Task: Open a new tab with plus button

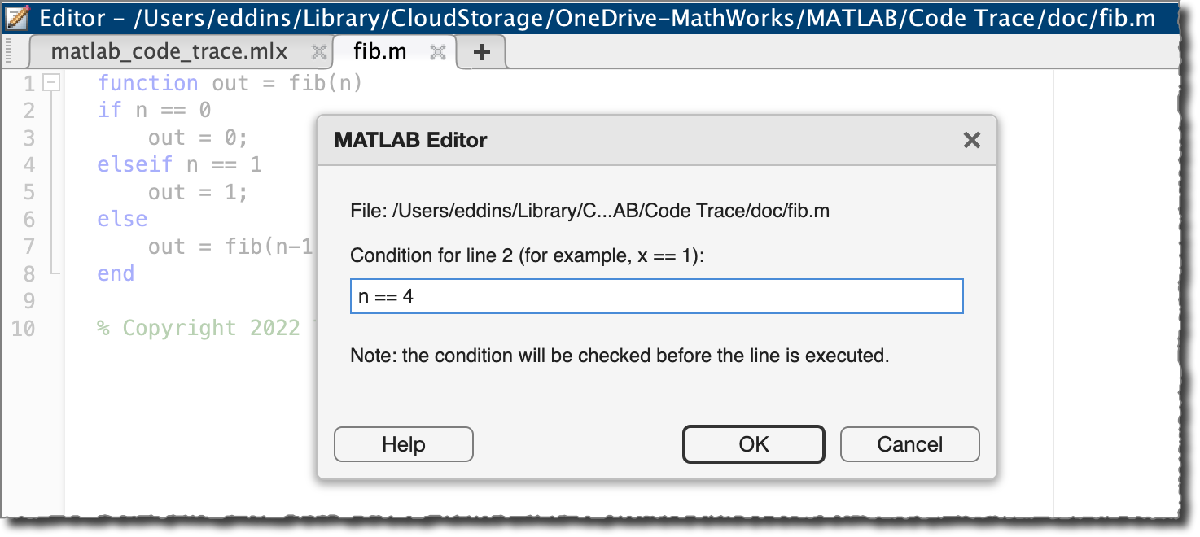Action: [482, 52]
